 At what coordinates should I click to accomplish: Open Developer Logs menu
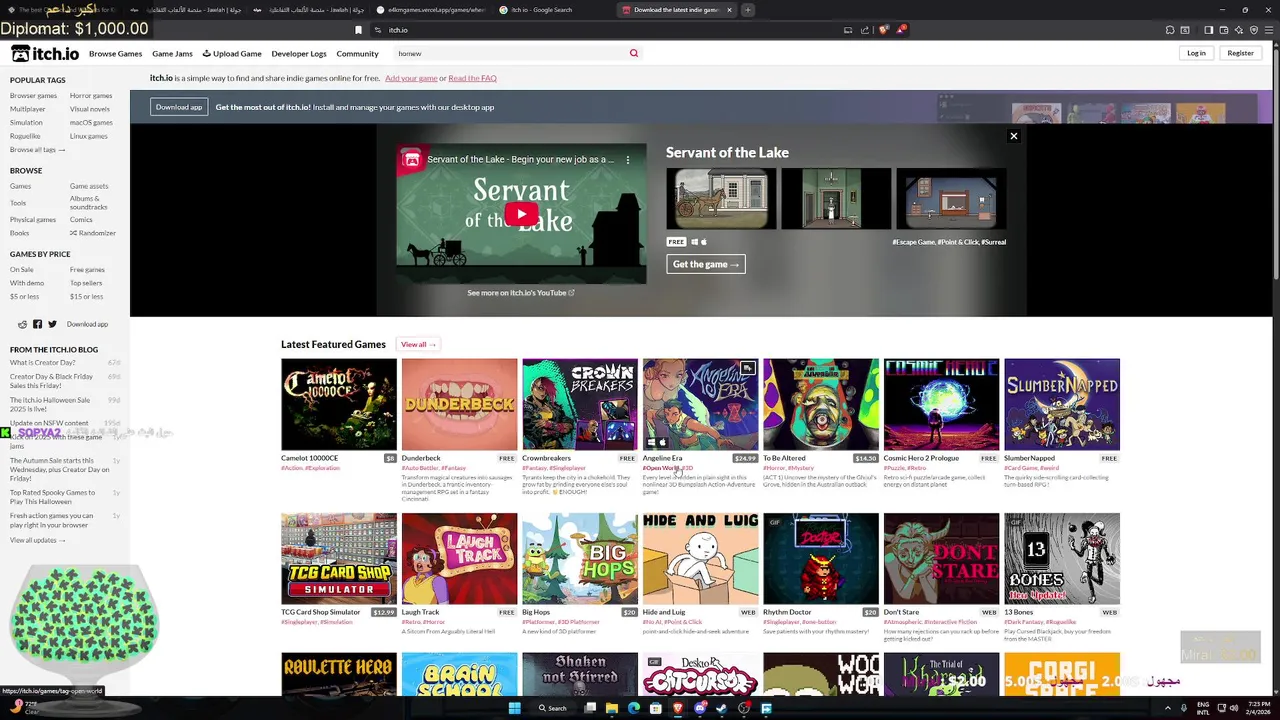(299, 53)
